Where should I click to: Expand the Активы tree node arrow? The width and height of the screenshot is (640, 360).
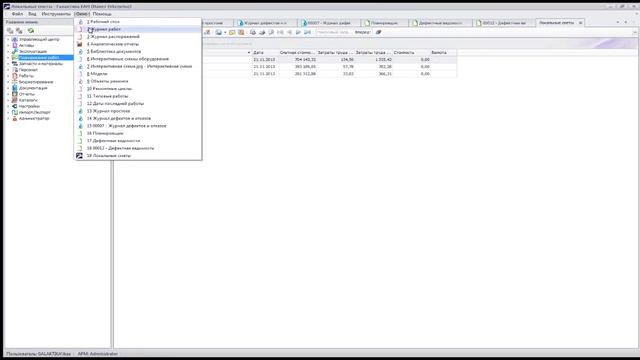click(x=8, y=45)
